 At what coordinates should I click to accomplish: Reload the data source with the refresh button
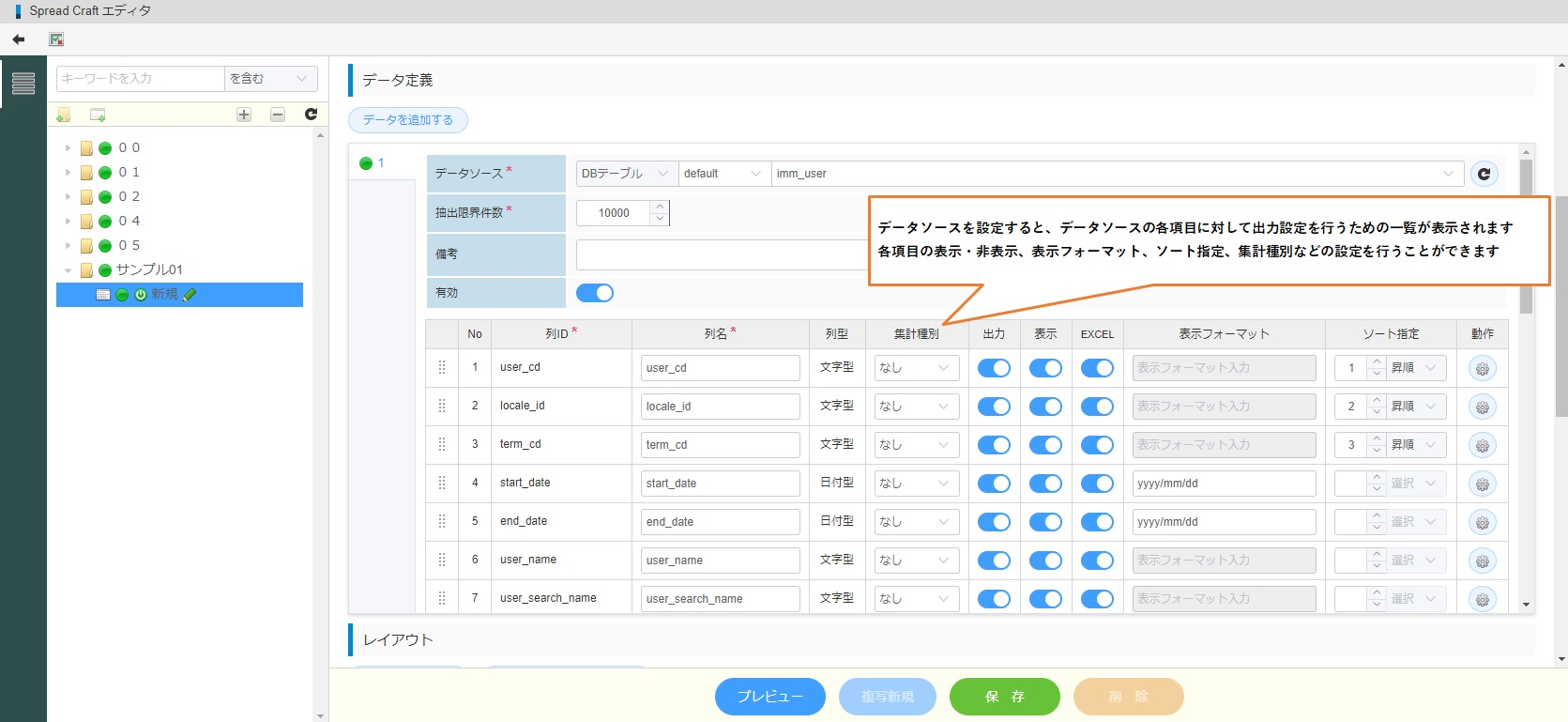[x=1484, y=174]
